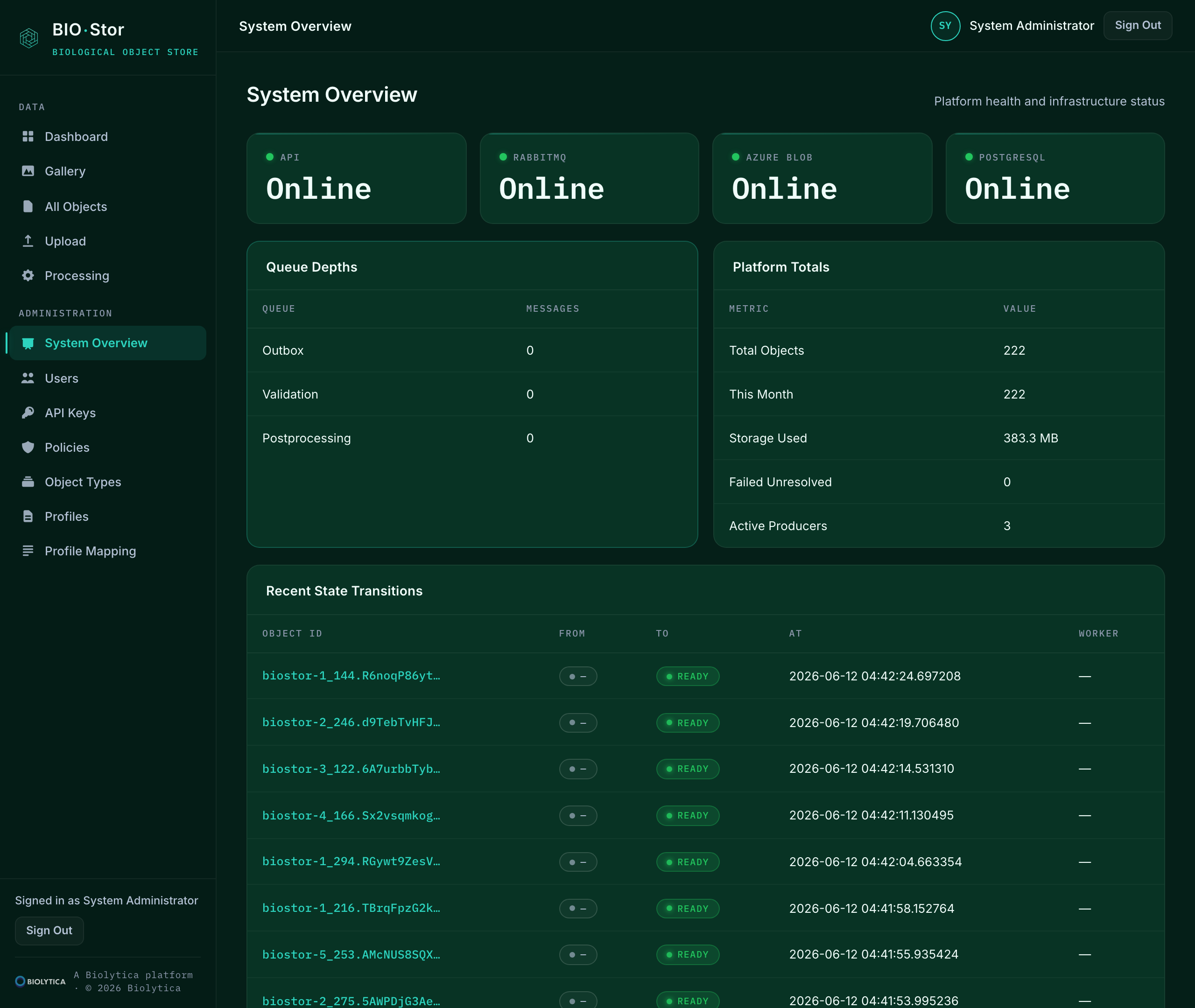Click the System Overview monitor icon

(x=28, y=343)
